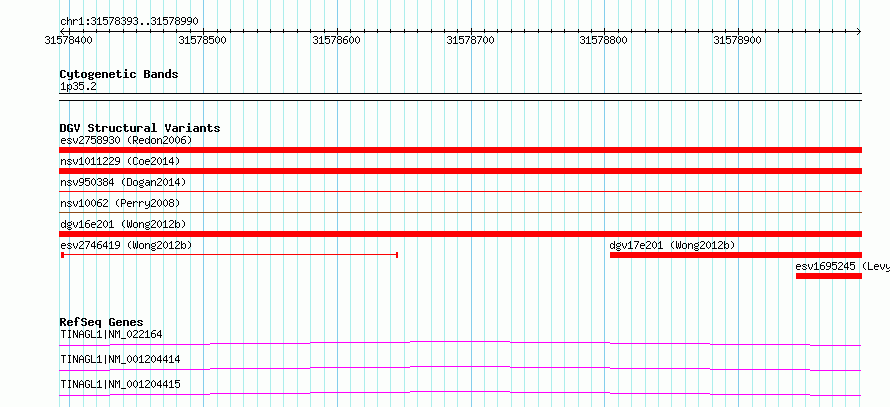Select transcript label TINAGL1|NM_001204414

(x=120, y=359)
